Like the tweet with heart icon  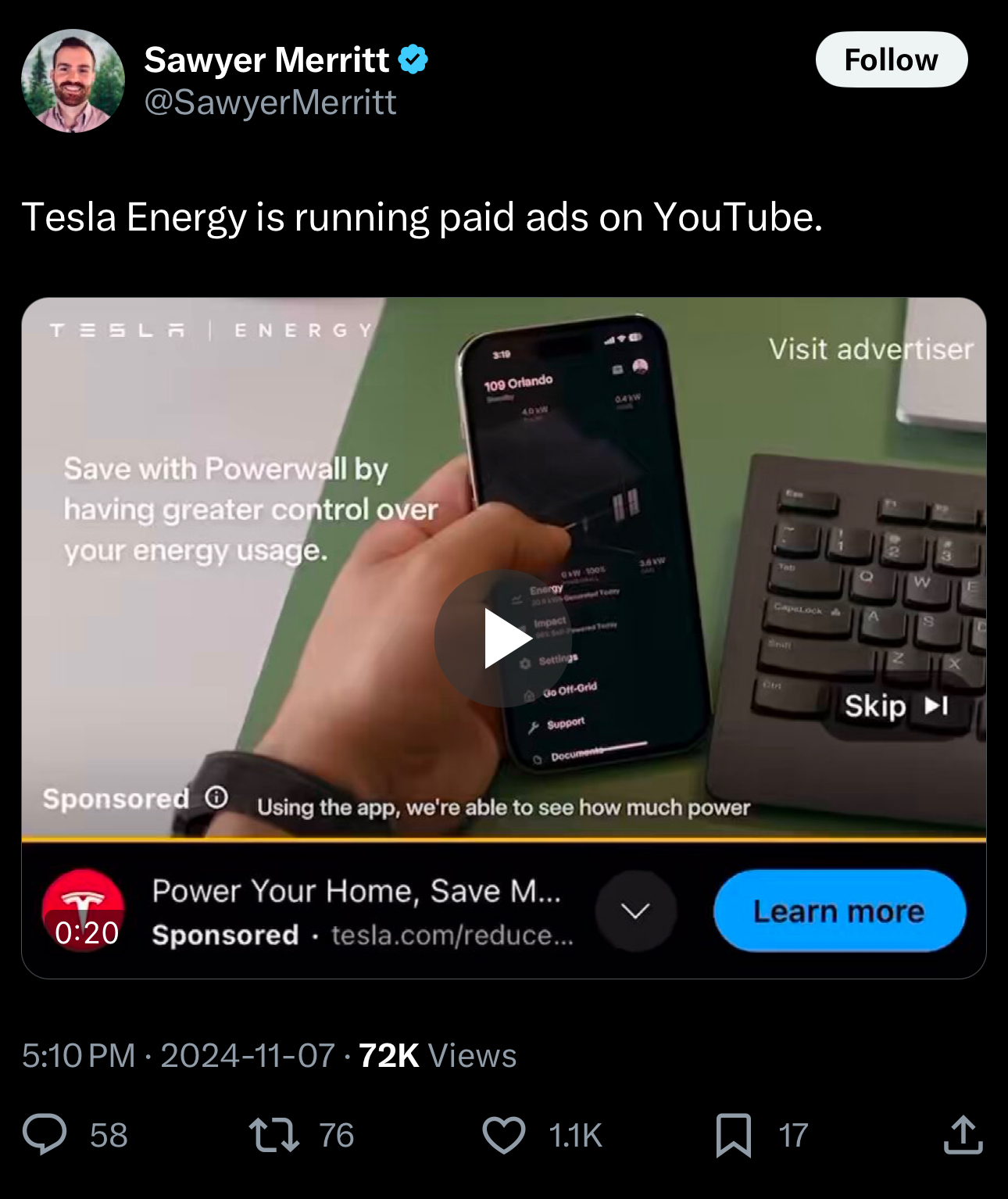tap(504, 1135)
